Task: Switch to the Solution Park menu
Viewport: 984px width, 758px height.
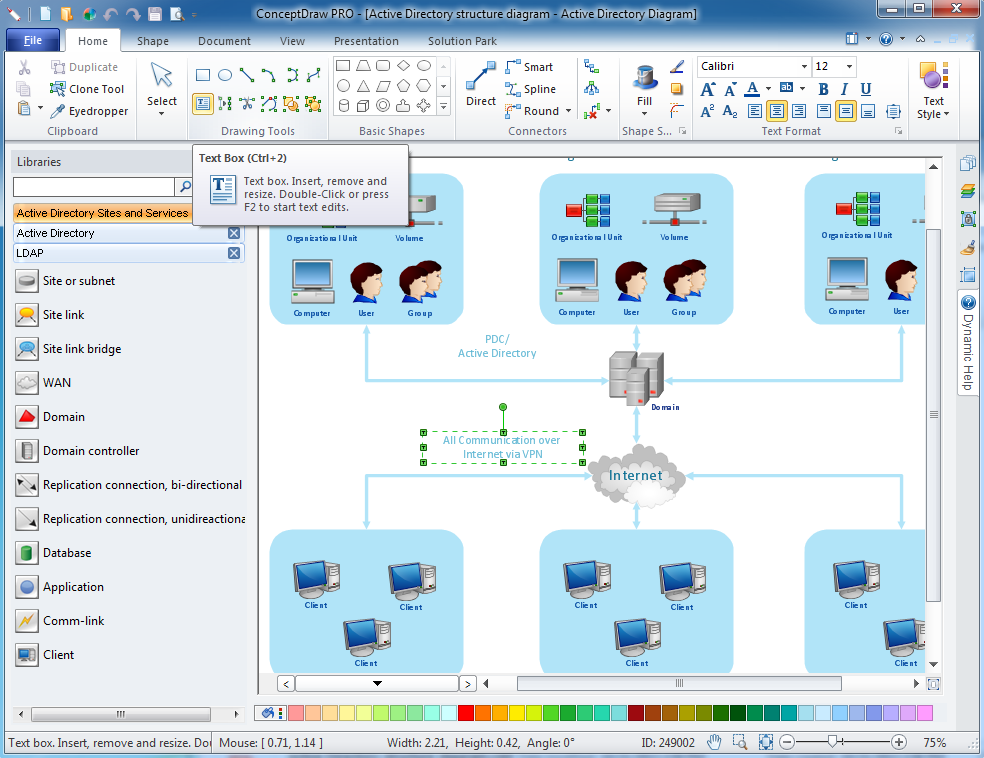Action: 461,41
